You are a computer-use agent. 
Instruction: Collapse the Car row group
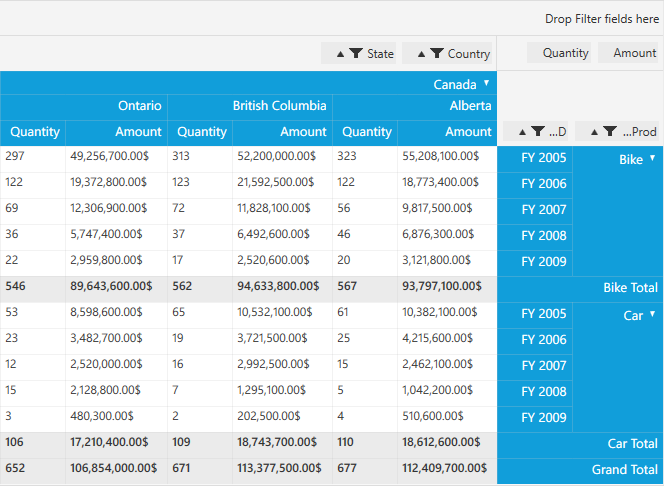coord(653,314)
